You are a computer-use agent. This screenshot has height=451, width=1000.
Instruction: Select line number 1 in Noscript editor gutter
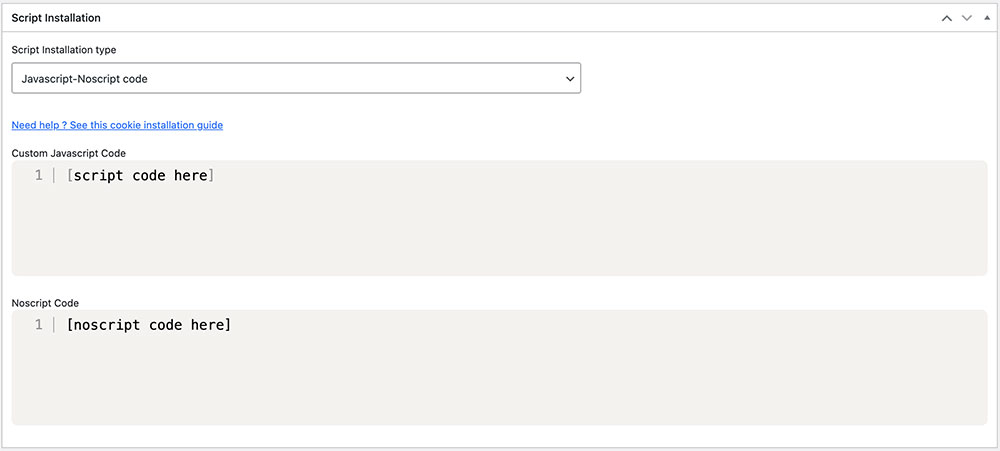[x=39, y=325]
